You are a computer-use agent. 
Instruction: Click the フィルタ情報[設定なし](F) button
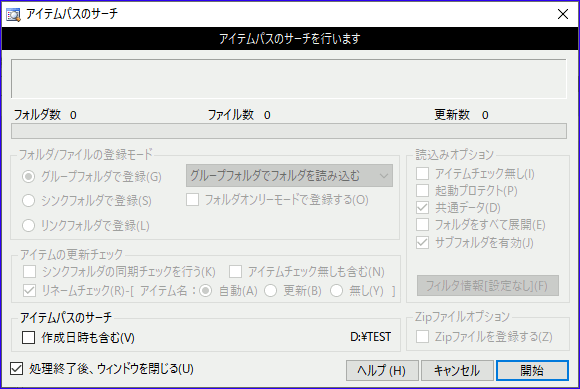pos(488,285)
